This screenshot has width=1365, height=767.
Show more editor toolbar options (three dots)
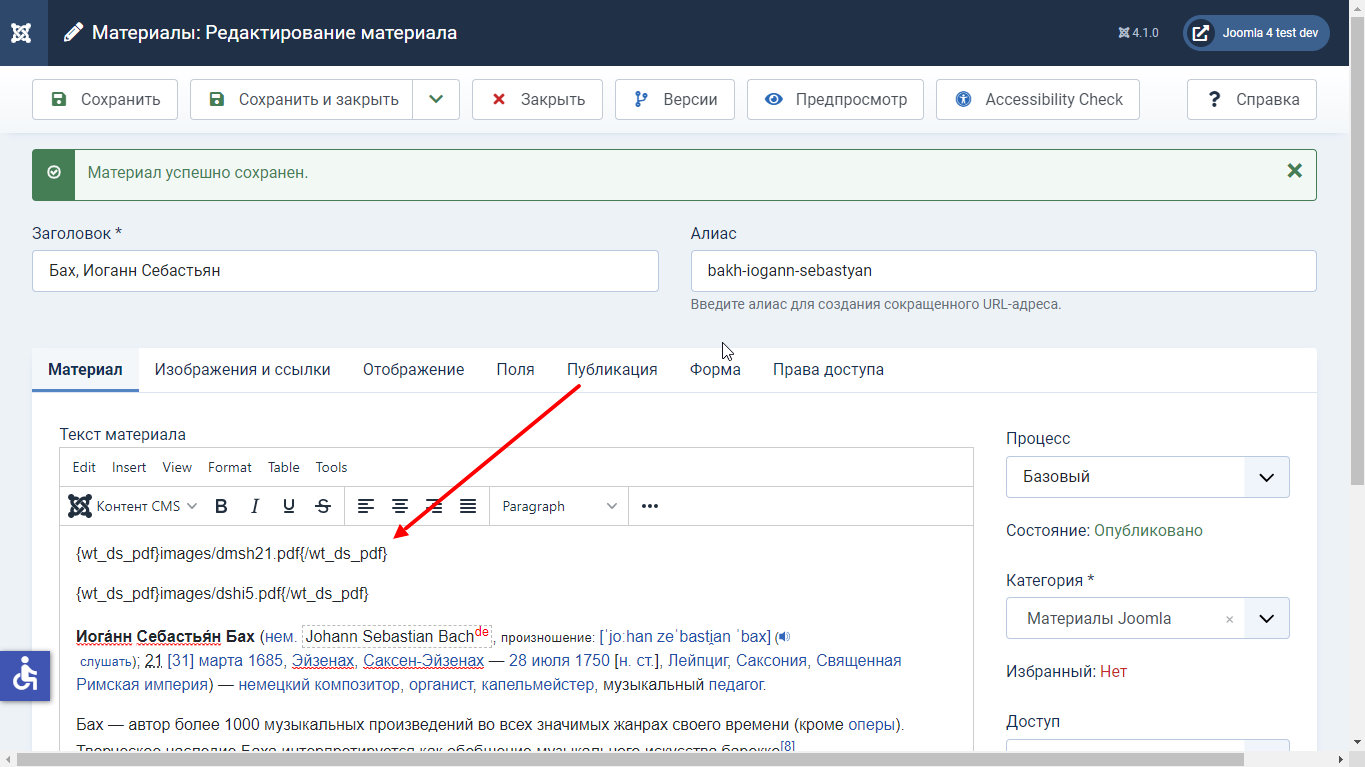650,507
